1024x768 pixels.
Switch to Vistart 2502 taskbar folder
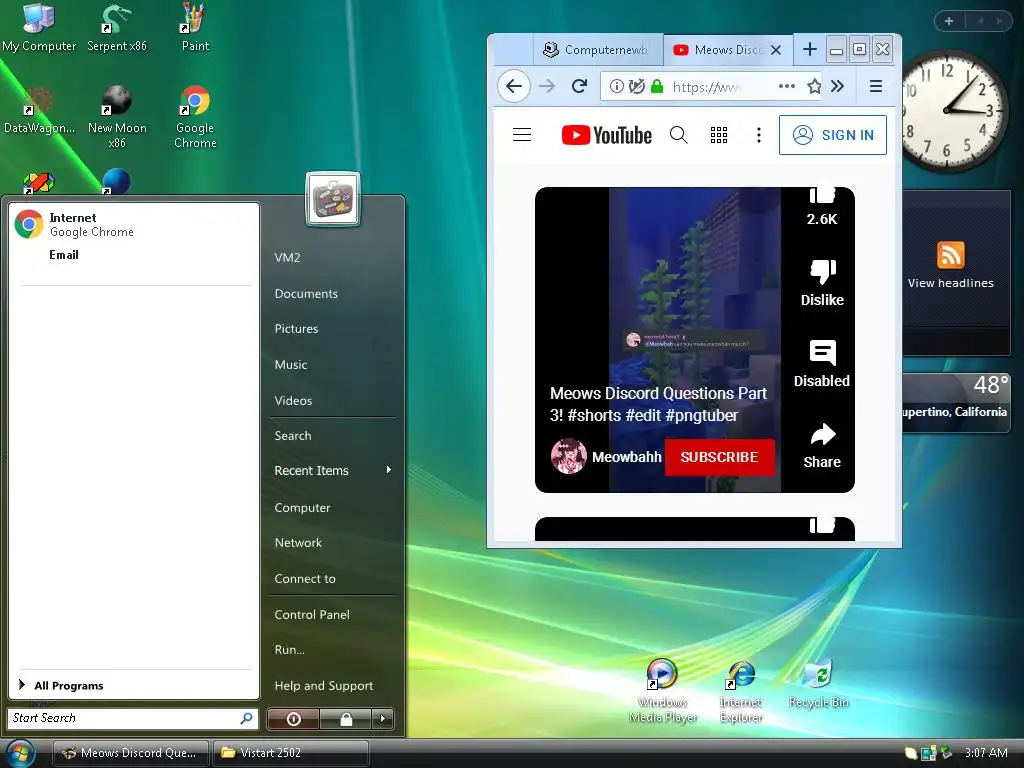291,753
